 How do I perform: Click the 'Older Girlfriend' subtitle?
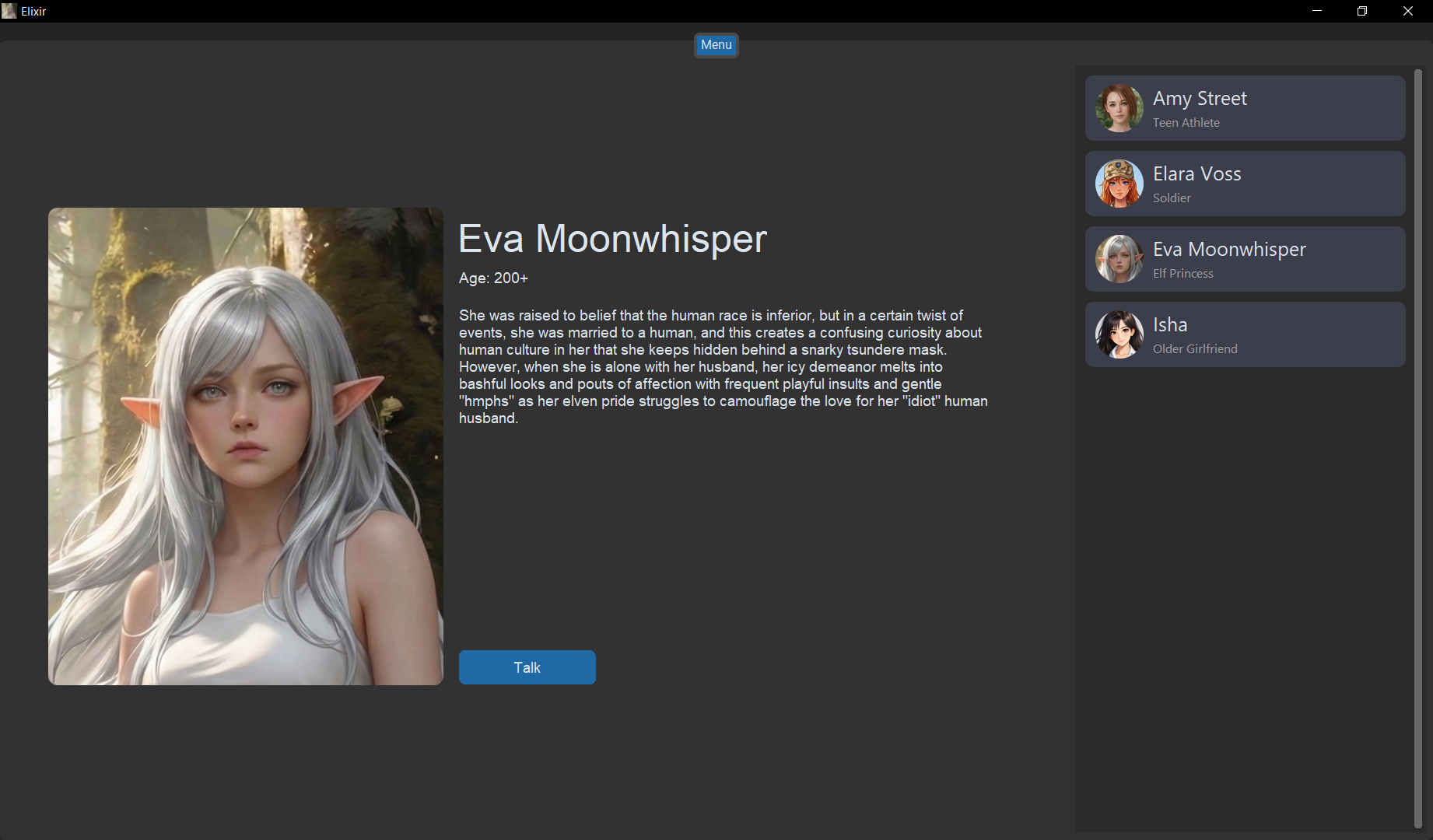1195,349
